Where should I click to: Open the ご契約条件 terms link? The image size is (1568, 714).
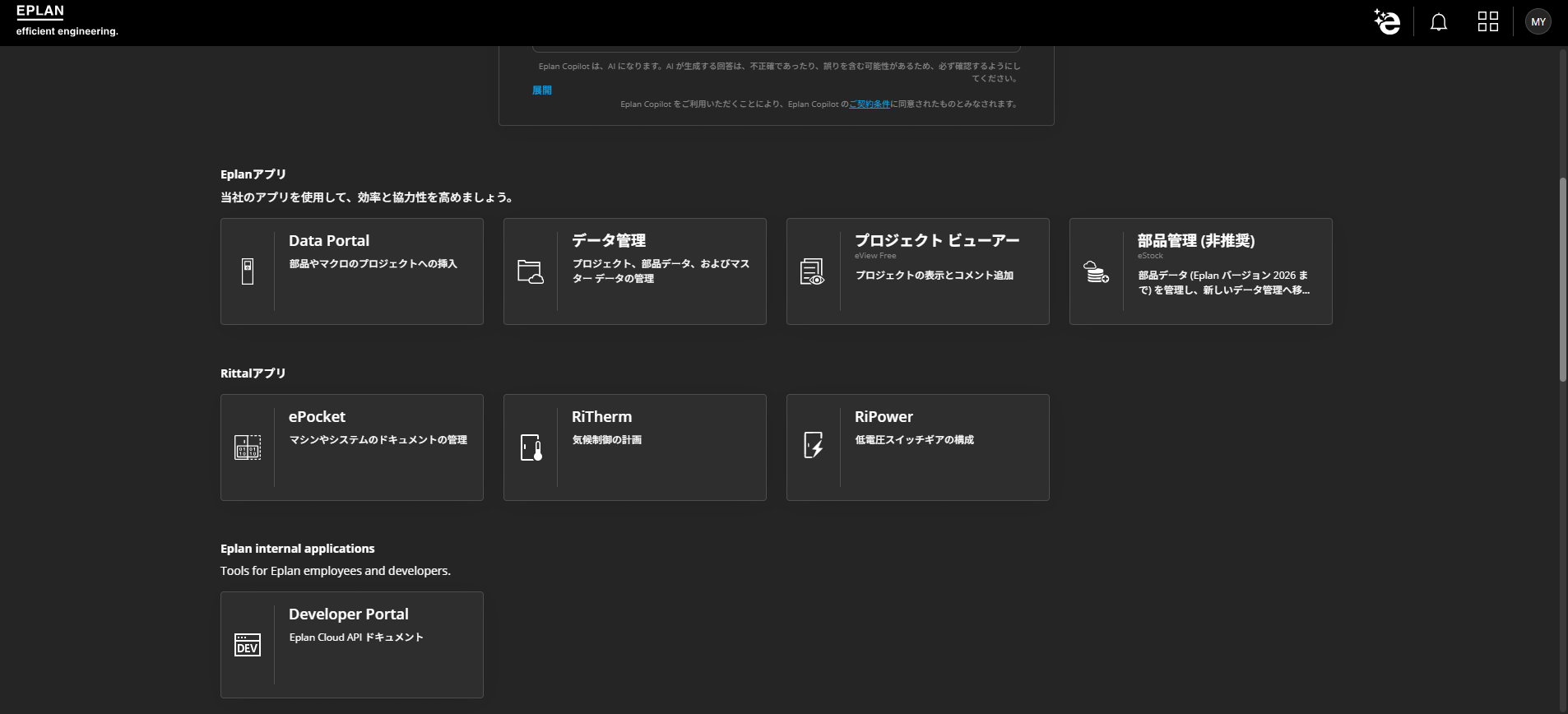pos(870,104)
